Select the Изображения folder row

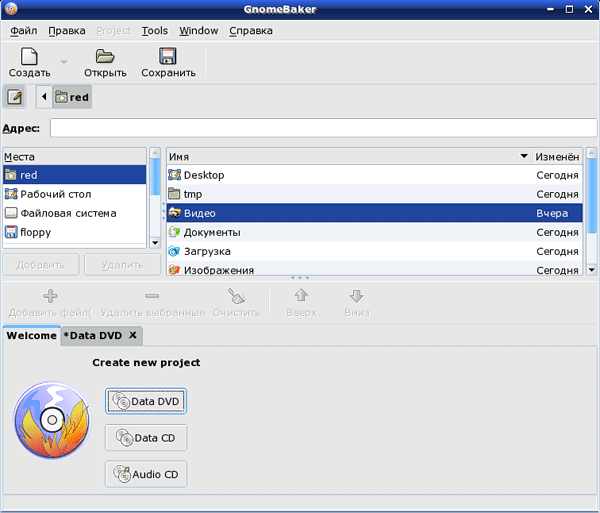point(375,269)
